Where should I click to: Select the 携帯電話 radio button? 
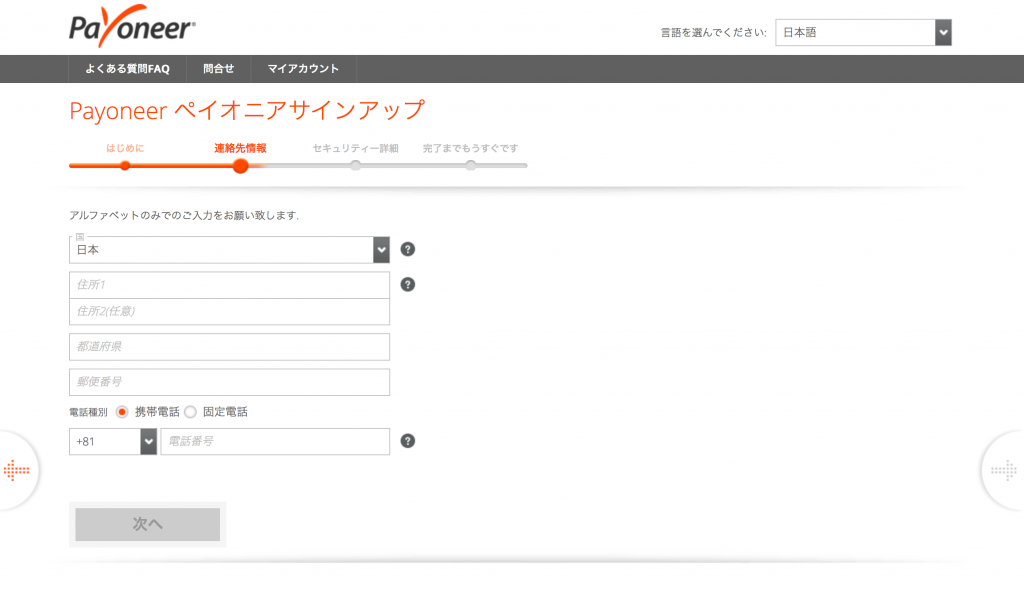(122, 412)
